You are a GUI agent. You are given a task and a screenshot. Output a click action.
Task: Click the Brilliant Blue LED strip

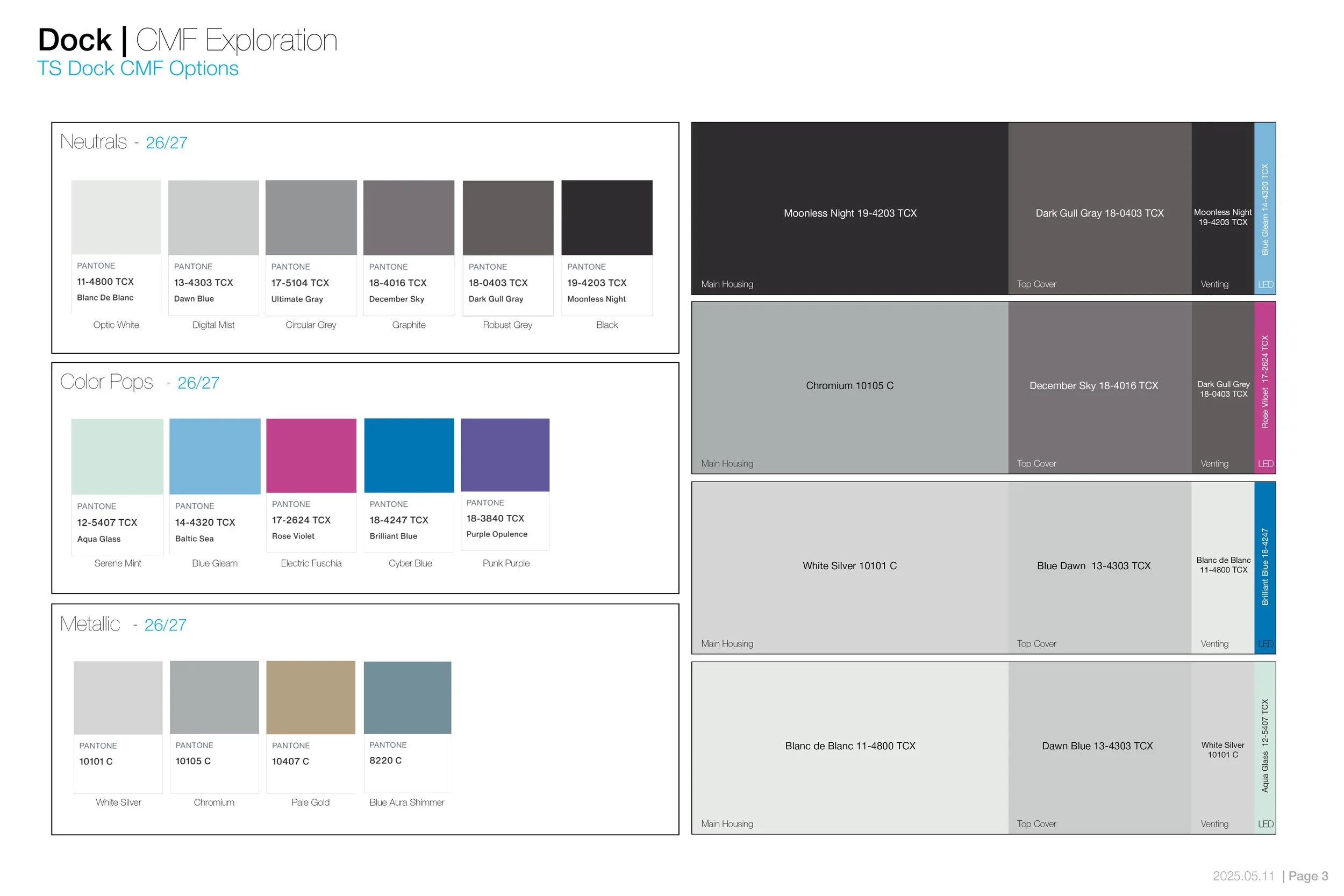pyautogui.click(x=1264, y=567)
